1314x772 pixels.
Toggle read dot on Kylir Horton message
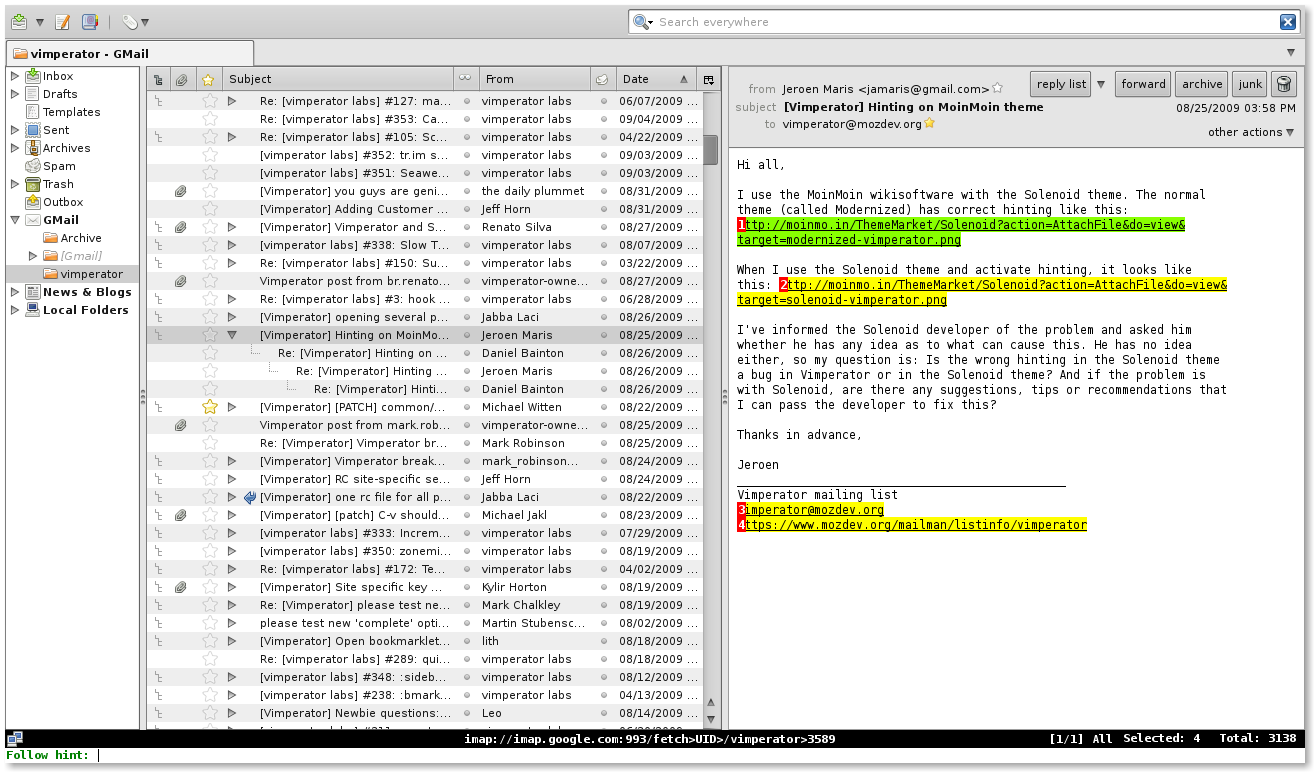pyautogui.click(x=466, y=587)
